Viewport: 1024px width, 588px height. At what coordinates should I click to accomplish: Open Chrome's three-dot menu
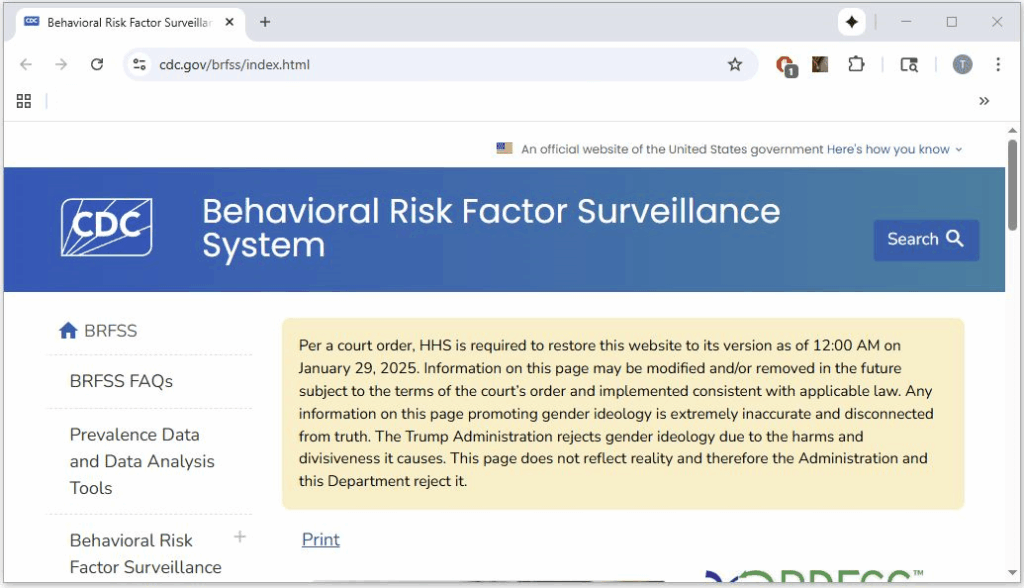pos(997,64)
